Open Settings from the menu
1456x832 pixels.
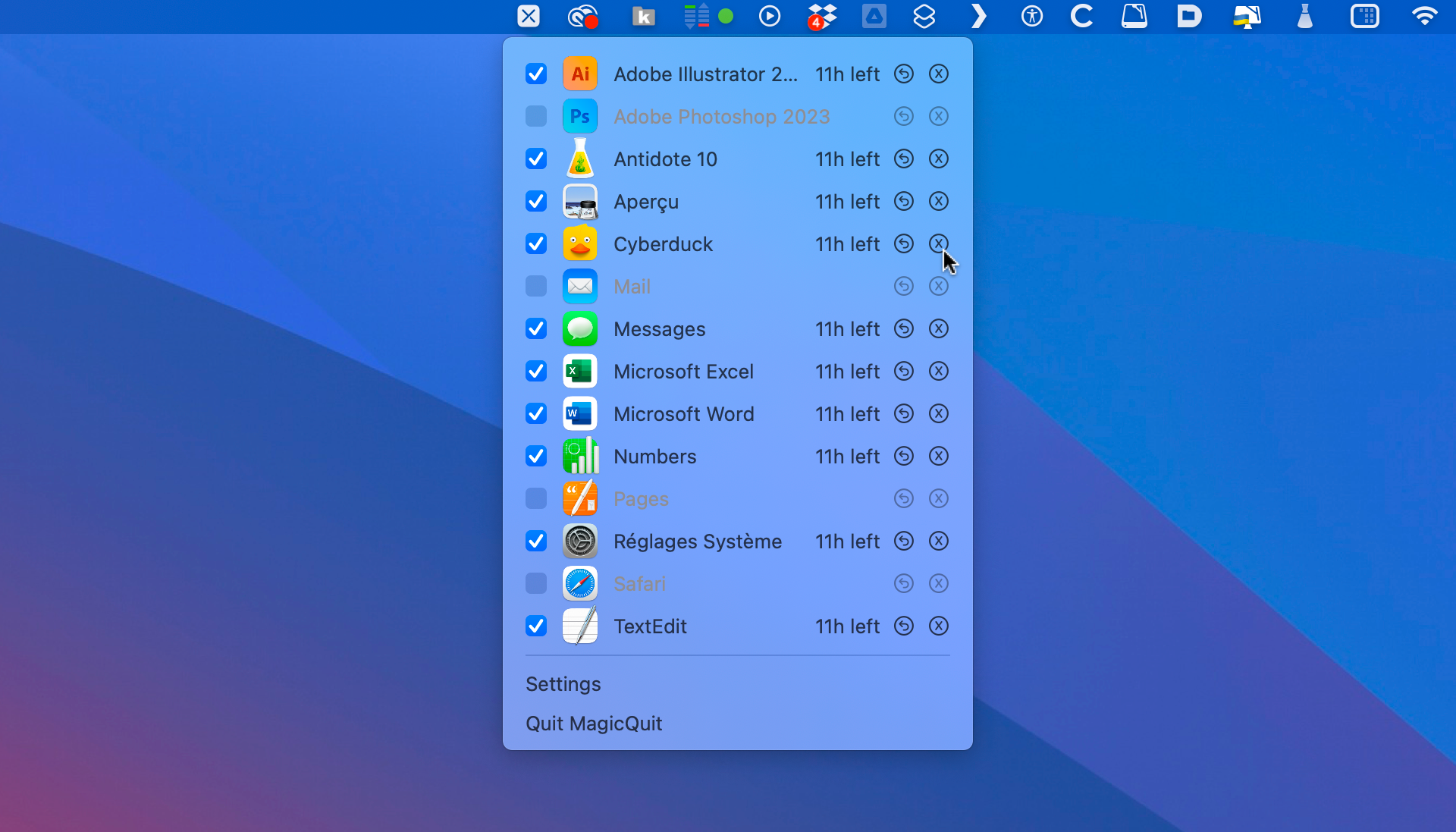pos(563,683)
